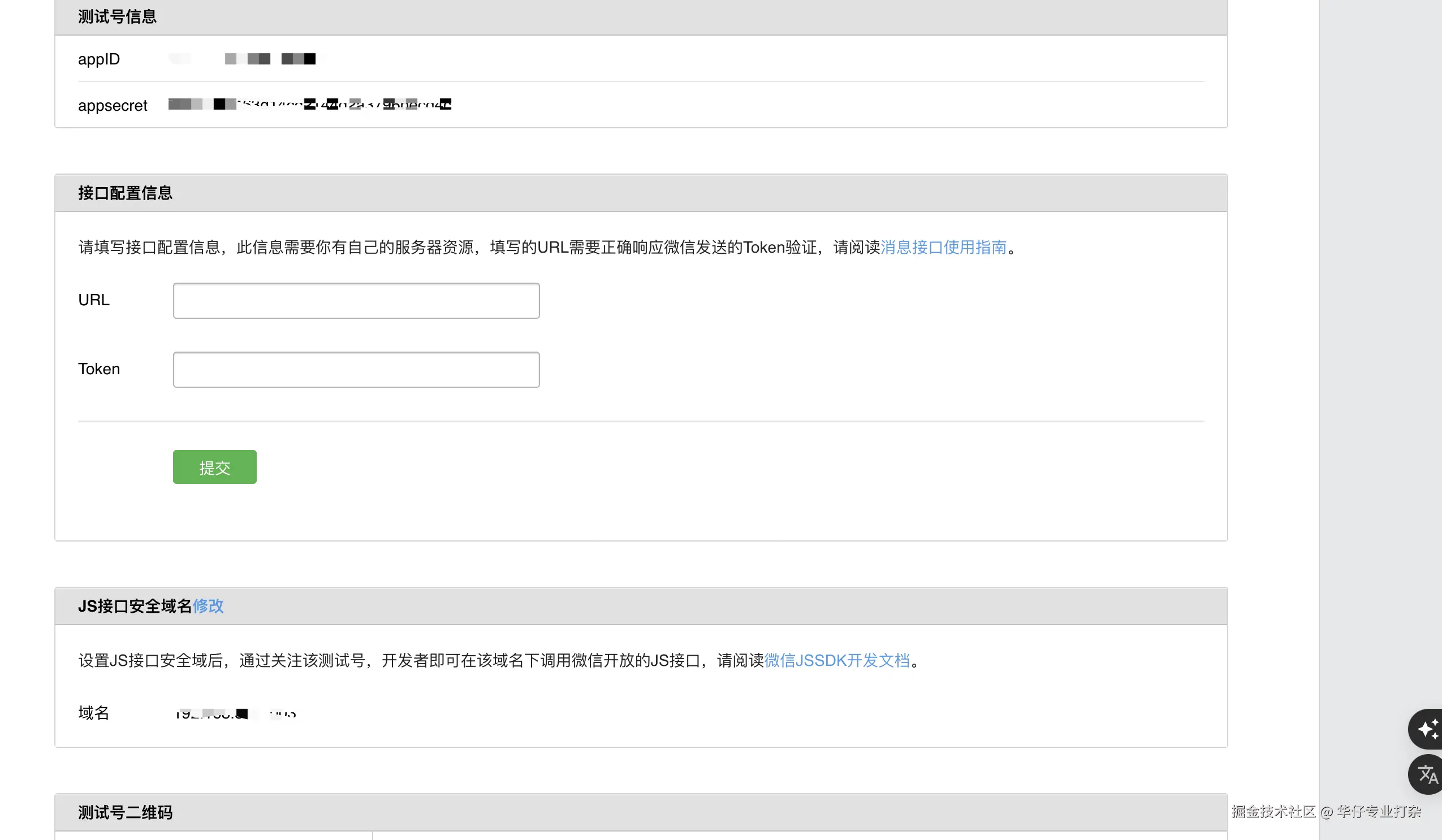
Task: Open the 微信JSSDK开发文档 link
Action: [x=836, y=660]
